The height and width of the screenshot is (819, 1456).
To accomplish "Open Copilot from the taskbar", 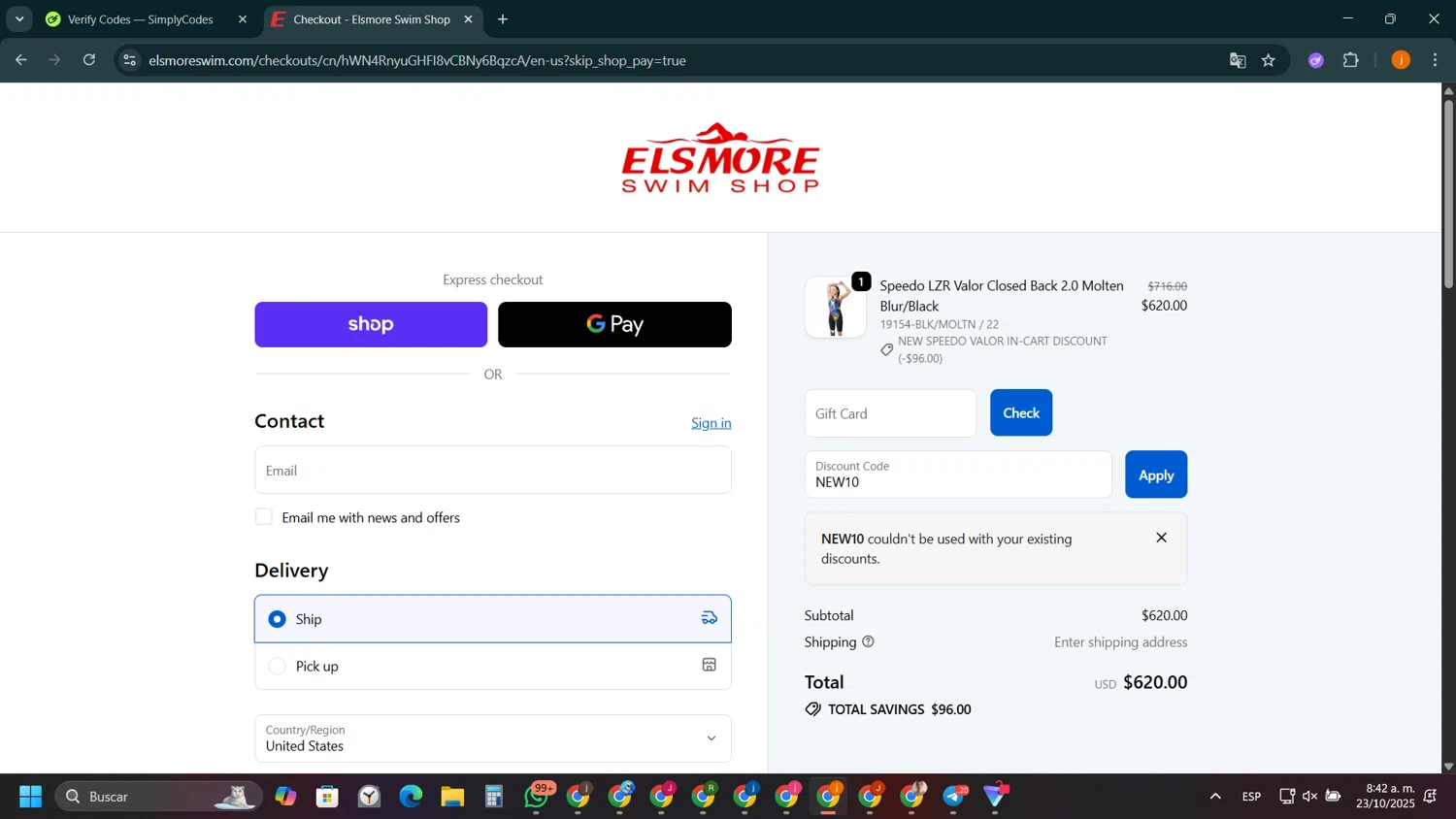I will click(285, 797).
